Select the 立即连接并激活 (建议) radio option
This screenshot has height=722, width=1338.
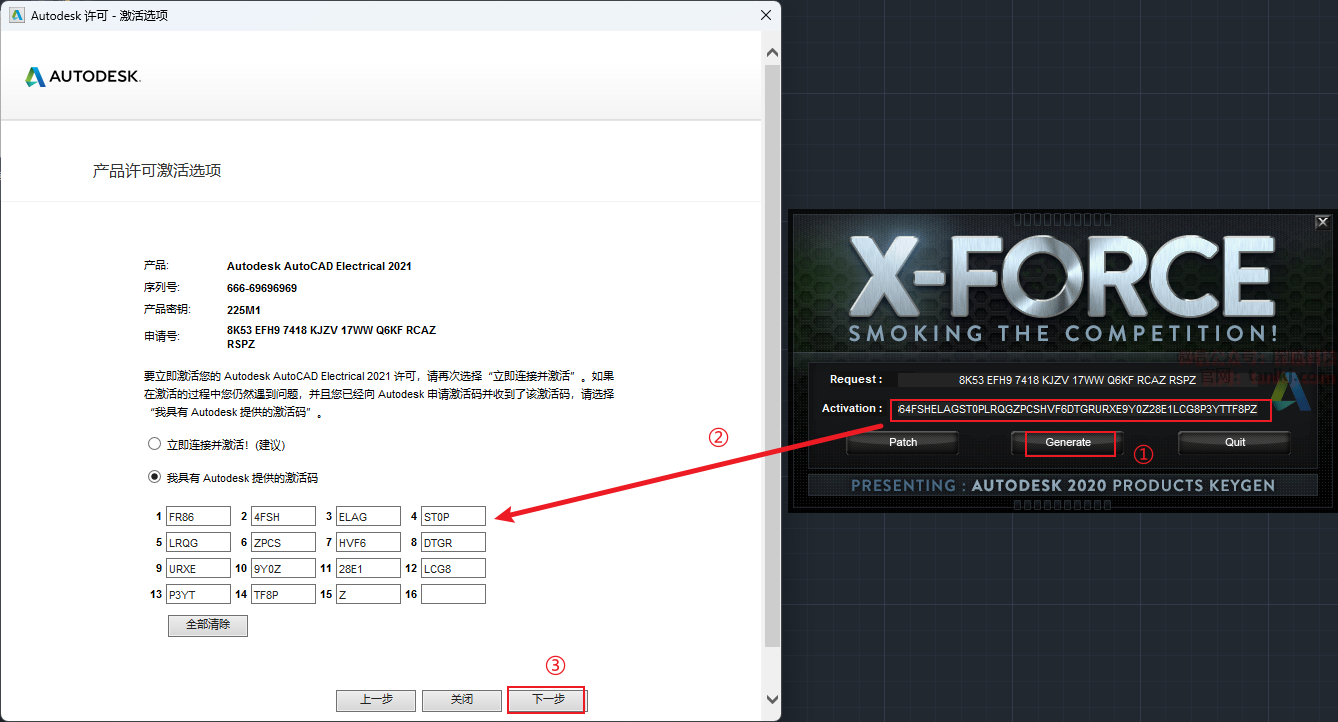coord(154,444)
